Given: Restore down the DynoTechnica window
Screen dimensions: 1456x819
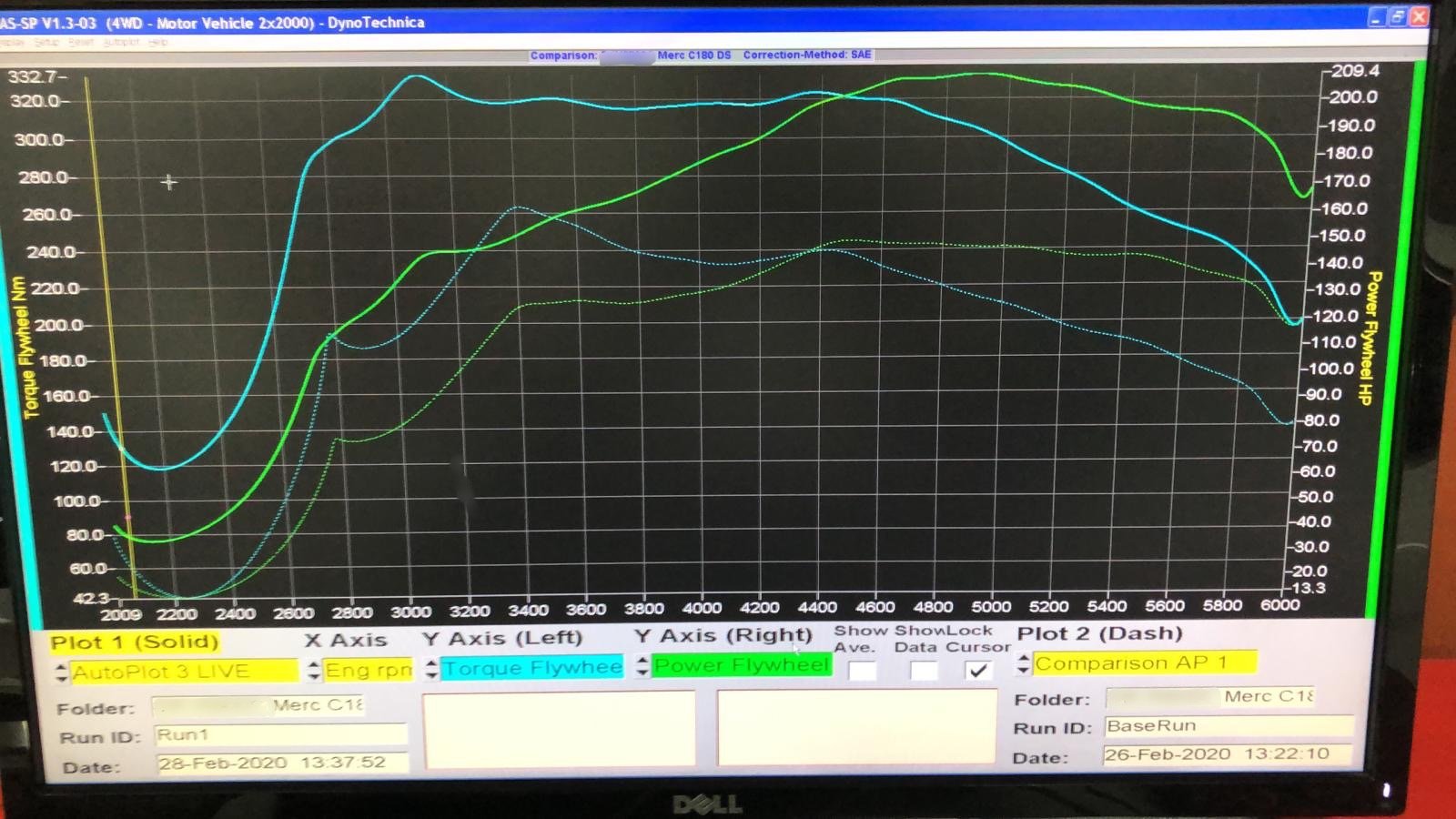Looking at the screenshot, I should [x=1397, y=16].
